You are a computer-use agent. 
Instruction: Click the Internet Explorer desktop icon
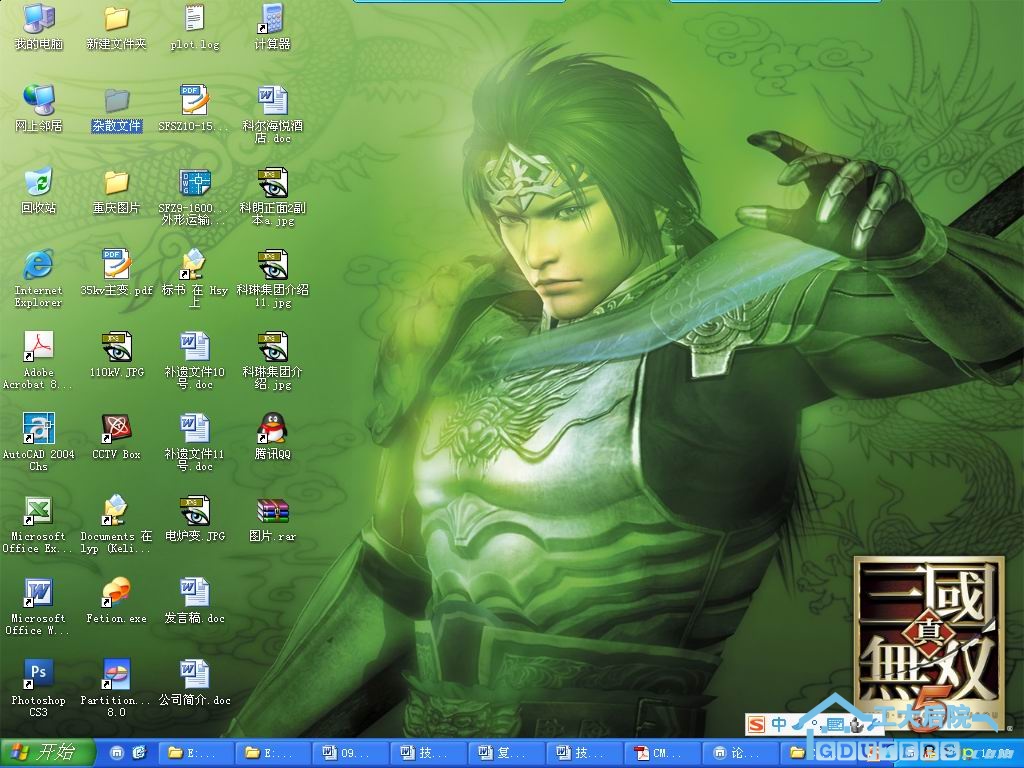(x=38, y=265)
